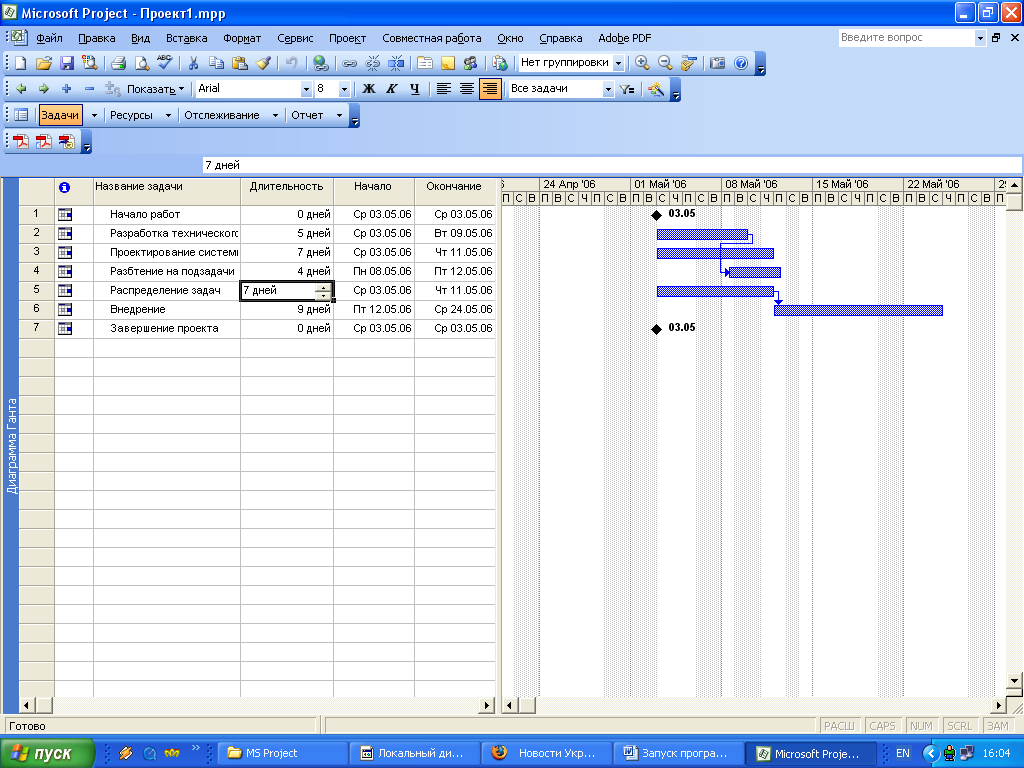
Task: Click the Windows 'пуск' start button
Action: click(x=47, y=754)
